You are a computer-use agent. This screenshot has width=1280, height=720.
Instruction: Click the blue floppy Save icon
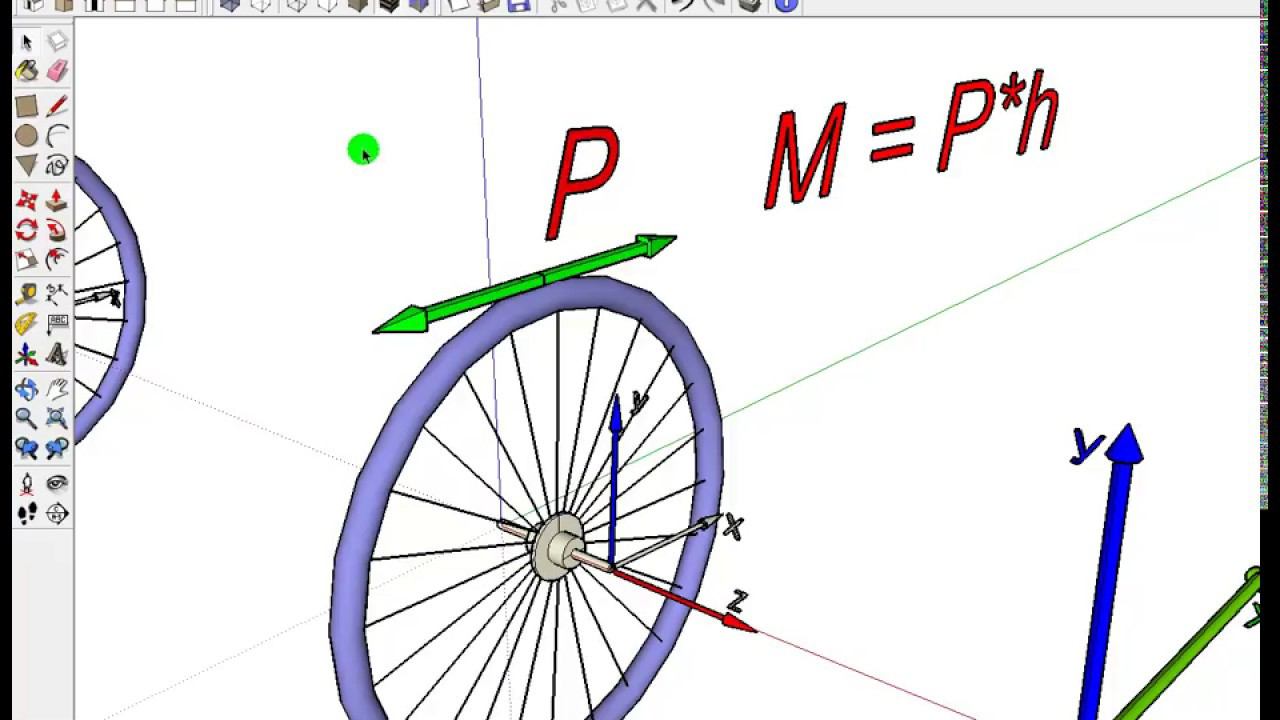pos(518,5)
